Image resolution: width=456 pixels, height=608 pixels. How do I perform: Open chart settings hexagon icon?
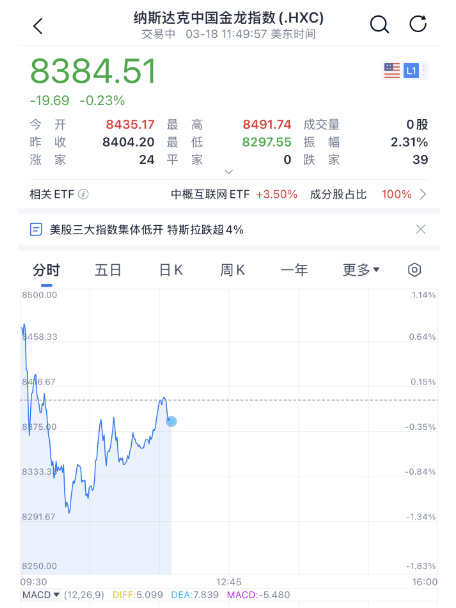tap(414, 269)
